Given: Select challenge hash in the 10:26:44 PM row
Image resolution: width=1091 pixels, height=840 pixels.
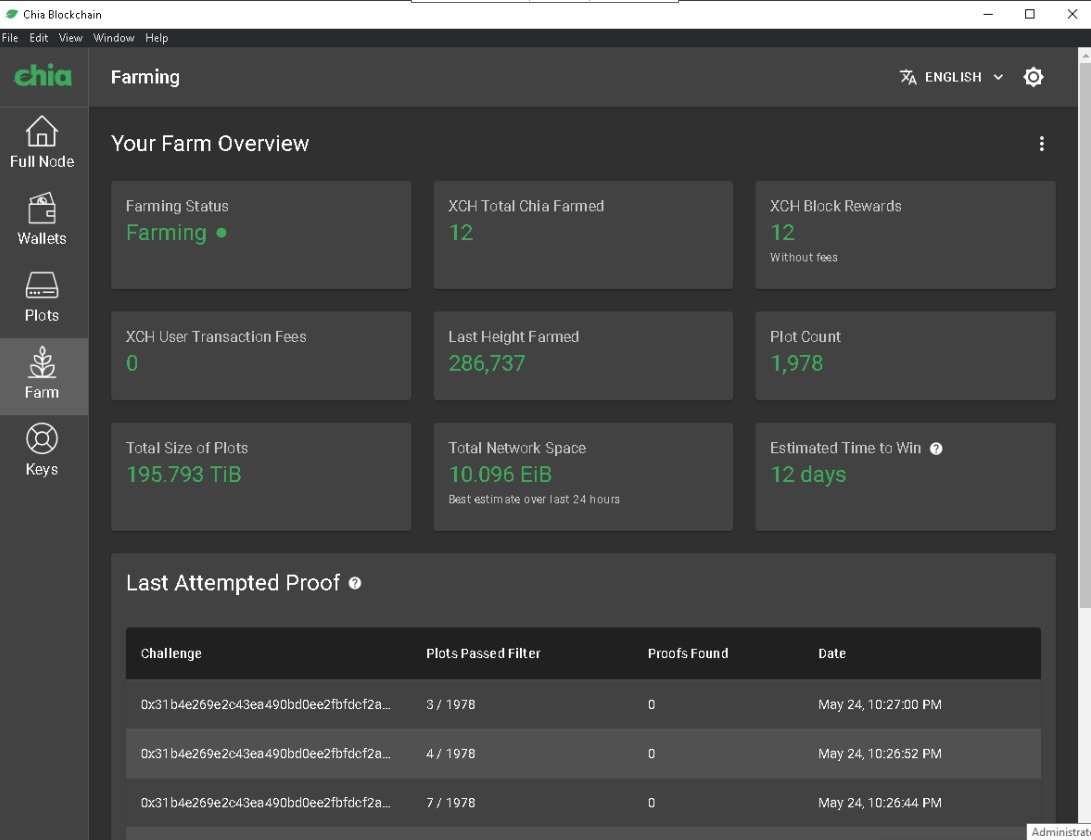Looking at the screenshot, I should pos(266,802).
